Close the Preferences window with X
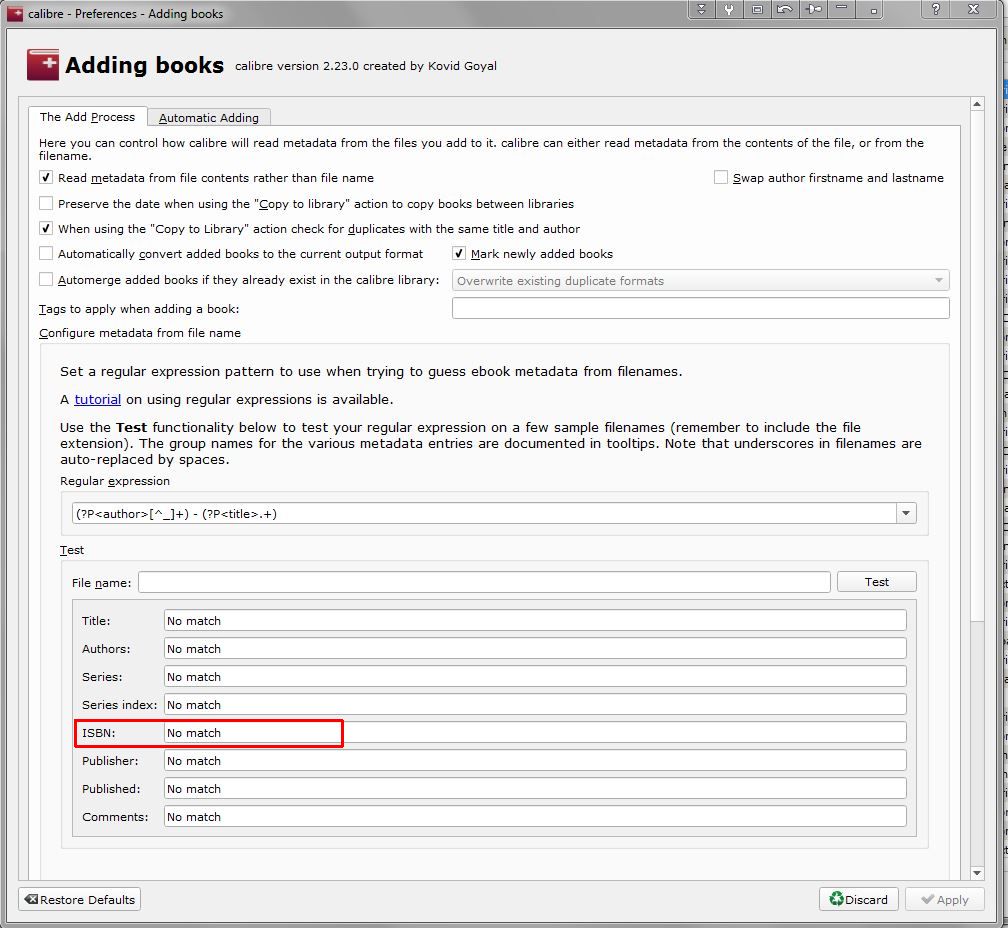 click(973, 10)
